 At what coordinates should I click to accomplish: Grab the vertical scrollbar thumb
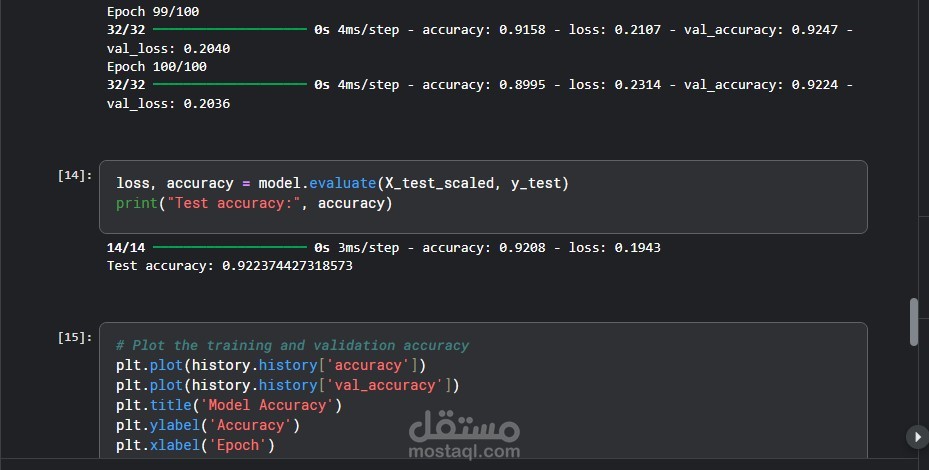[x=914, y=322]
